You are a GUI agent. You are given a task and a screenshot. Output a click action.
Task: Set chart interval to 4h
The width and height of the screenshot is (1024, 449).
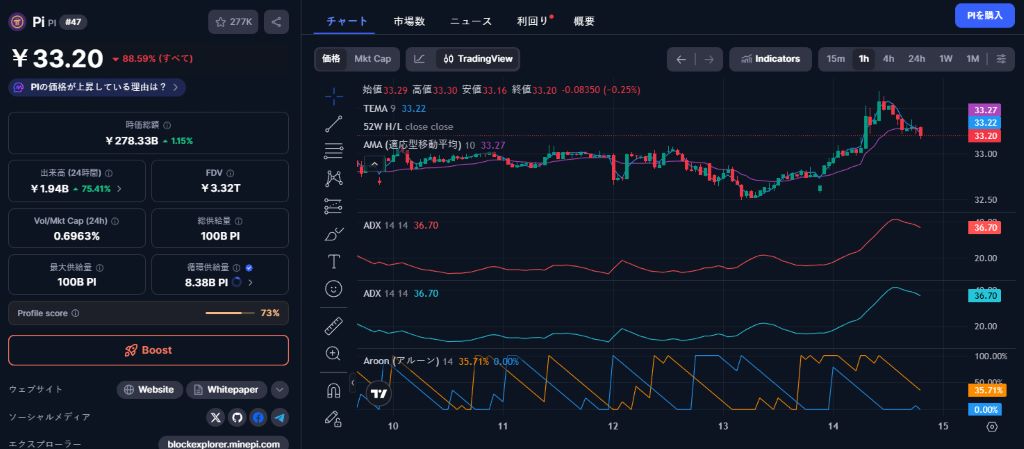tap(889, 59)
